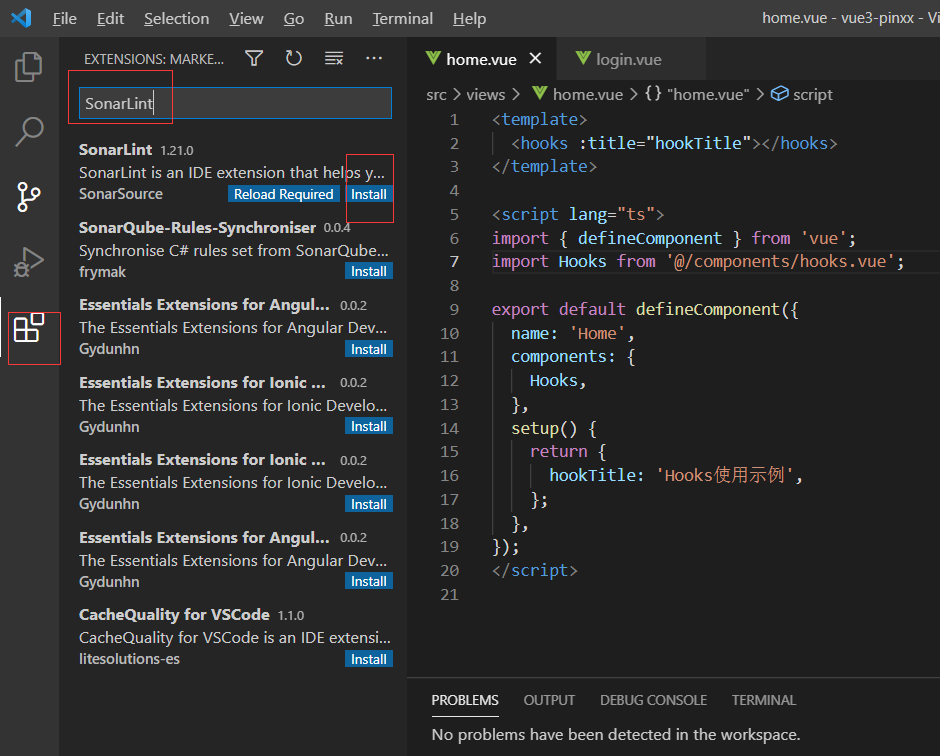Open the Selection menu
940x756 pixels.
click(176, 19)
